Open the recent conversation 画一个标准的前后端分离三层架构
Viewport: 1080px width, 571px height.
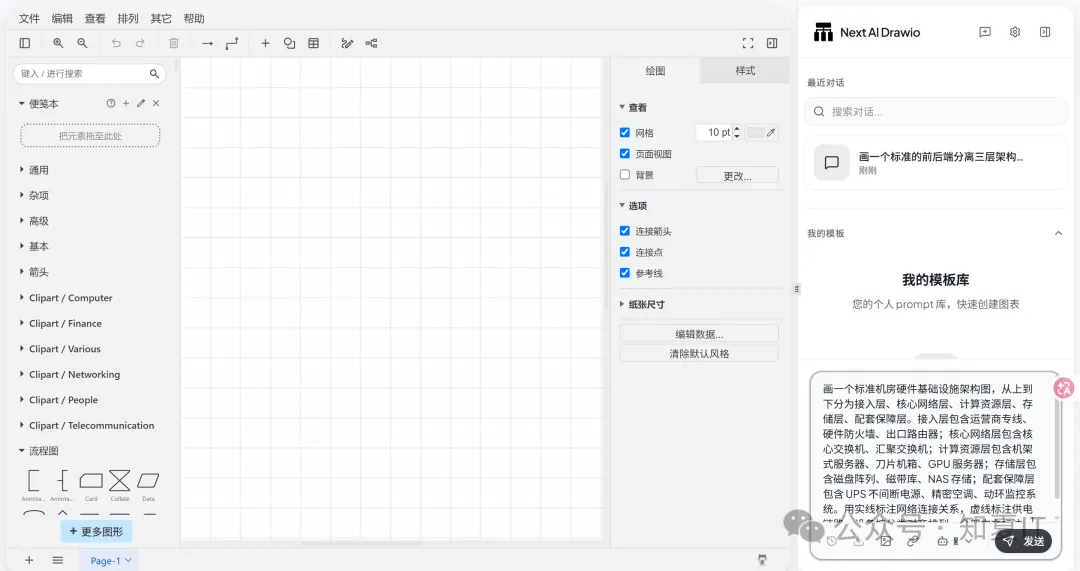pyautogui.click(x=936, y=163)
